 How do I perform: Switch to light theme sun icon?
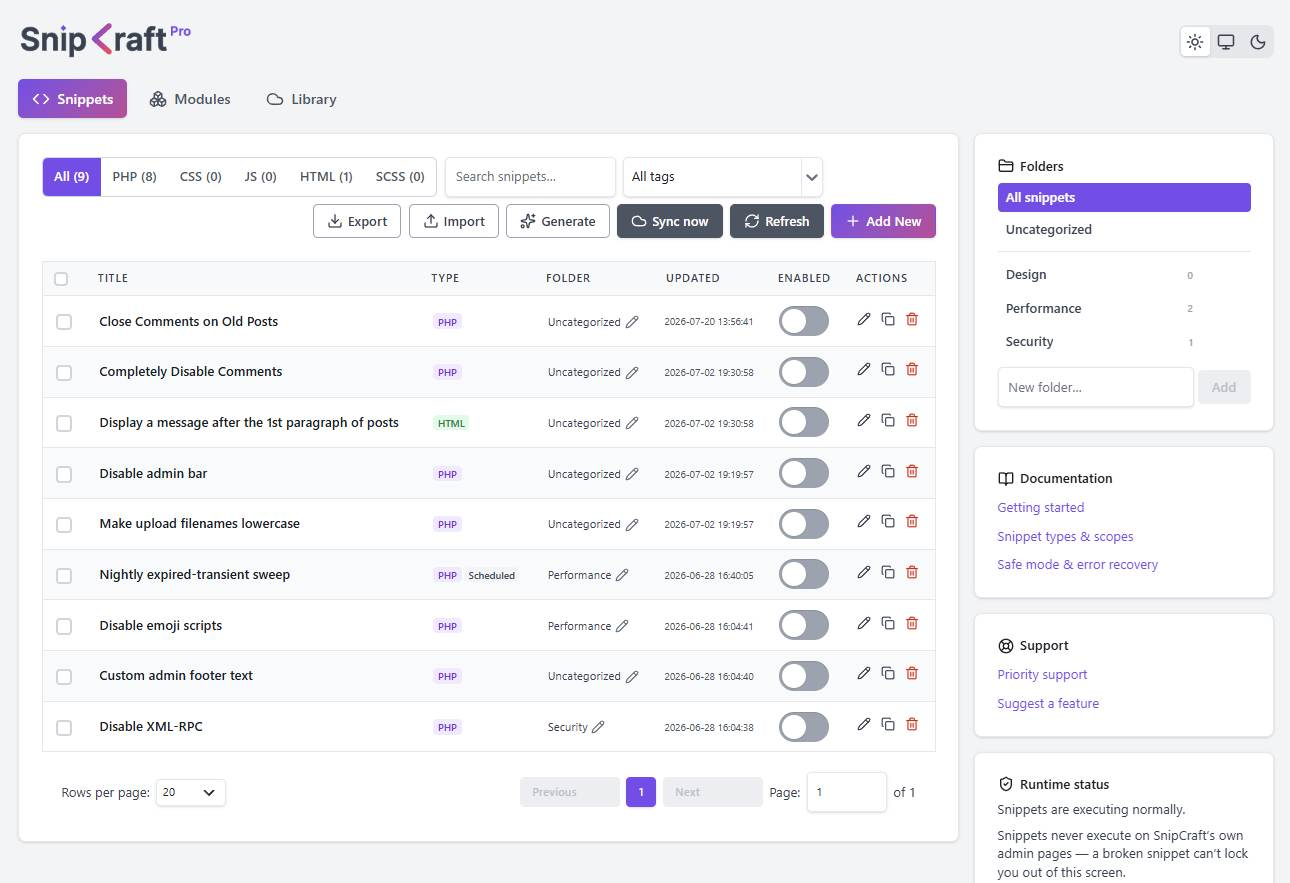(1195, 42)
